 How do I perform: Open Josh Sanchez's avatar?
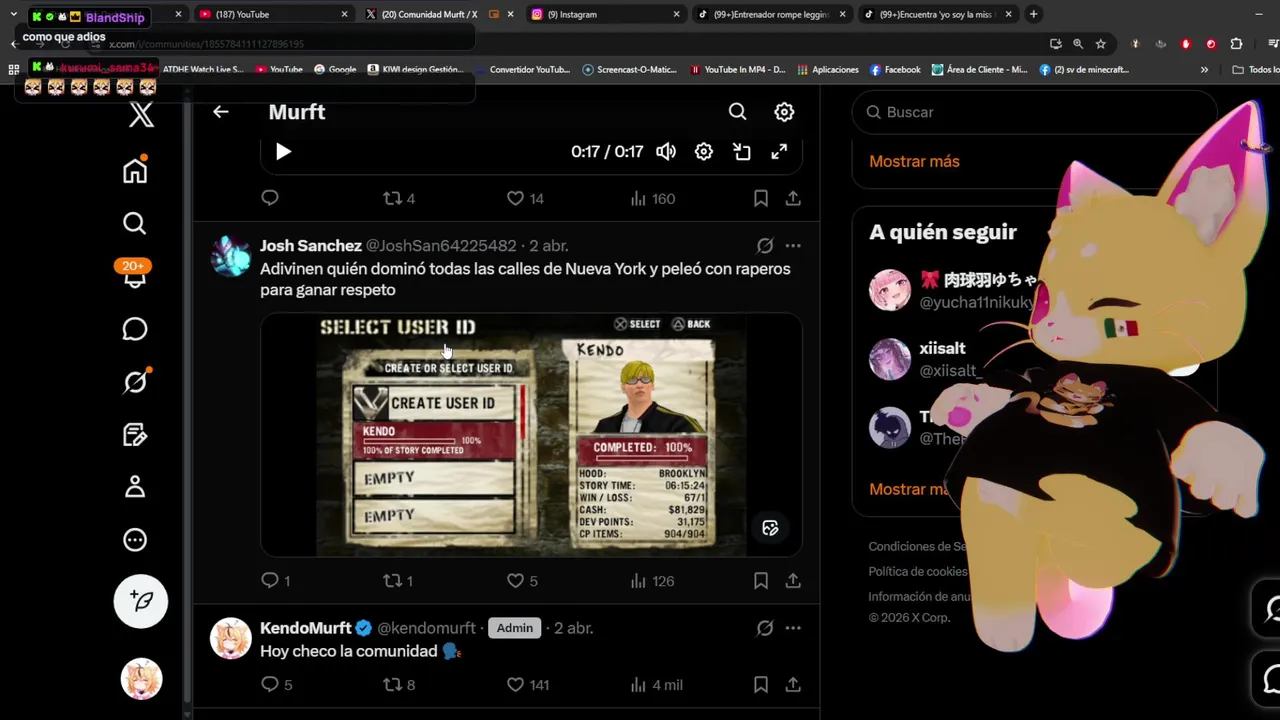[231, 256]
